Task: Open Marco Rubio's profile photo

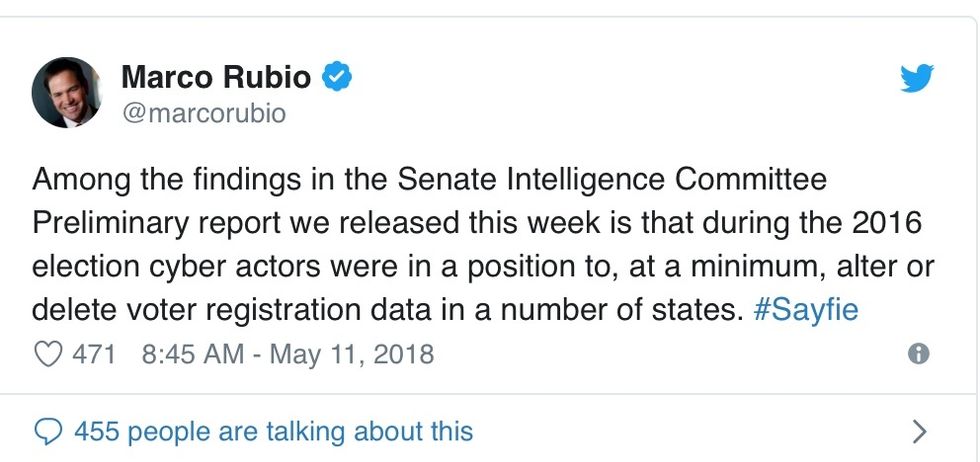Action: [67, 92]
